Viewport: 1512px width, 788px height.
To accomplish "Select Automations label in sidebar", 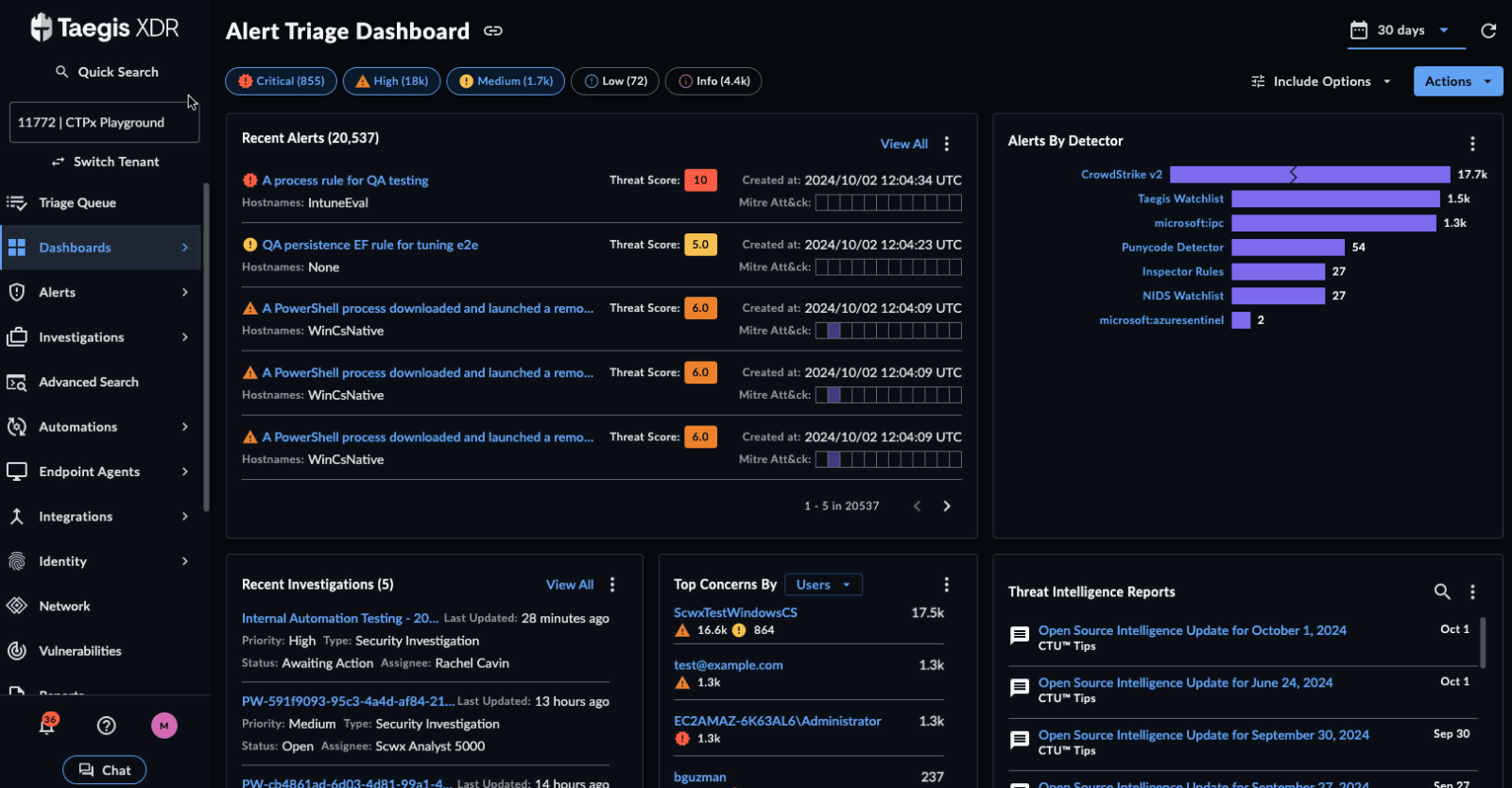I will [x=78, y=427].
